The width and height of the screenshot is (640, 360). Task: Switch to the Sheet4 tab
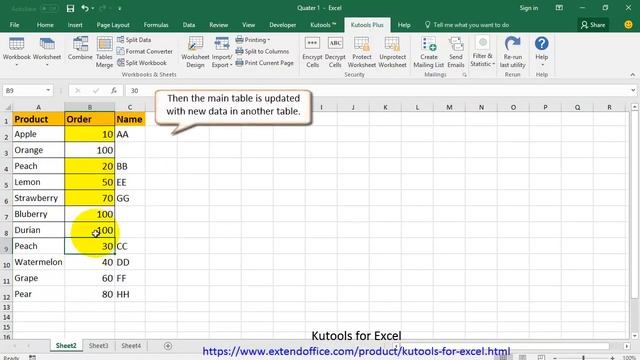[x=131, y=346]
